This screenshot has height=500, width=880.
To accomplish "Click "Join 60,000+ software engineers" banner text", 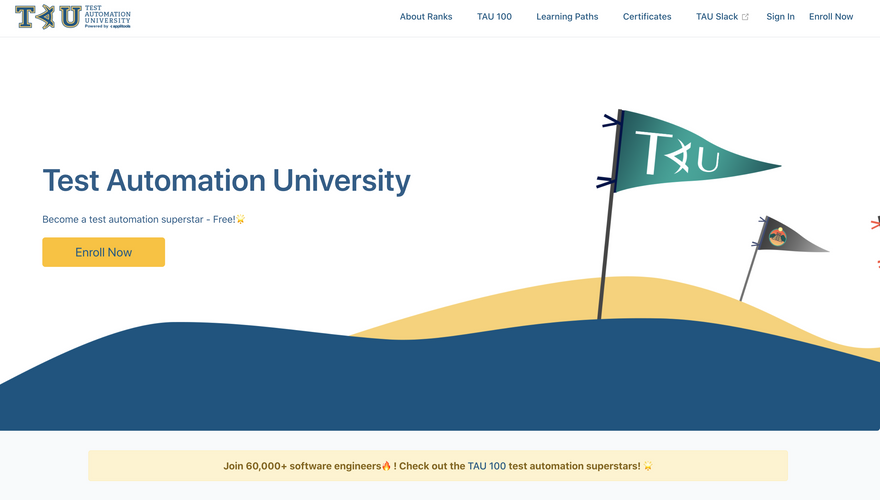I will click(301, 466).
